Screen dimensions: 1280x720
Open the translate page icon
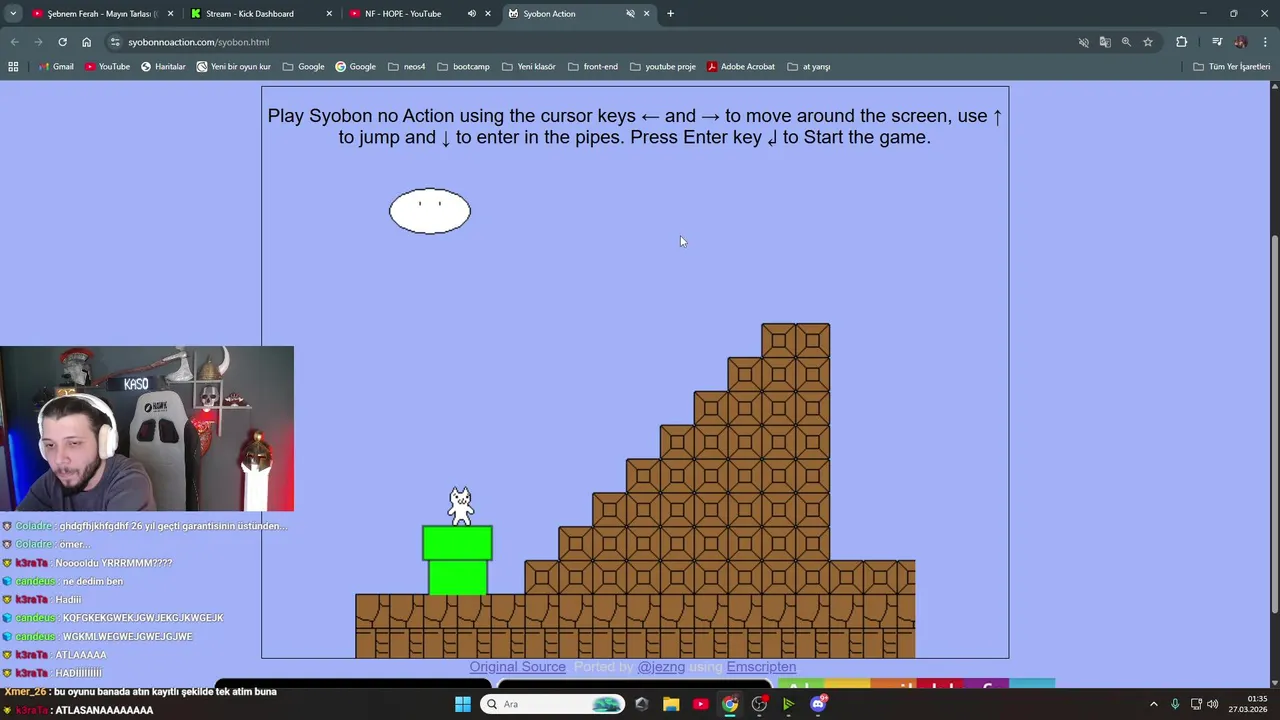(1105, 42)
